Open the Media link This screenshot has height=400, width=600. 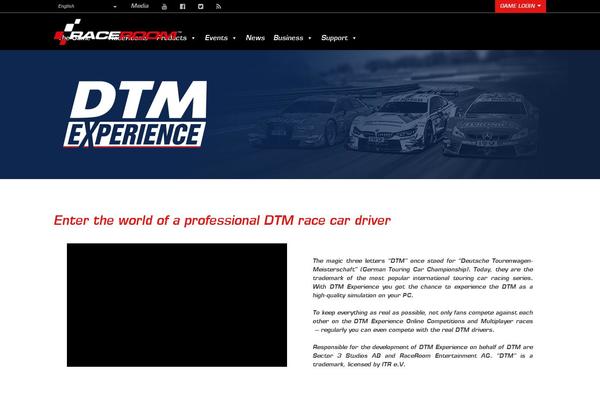140,6
